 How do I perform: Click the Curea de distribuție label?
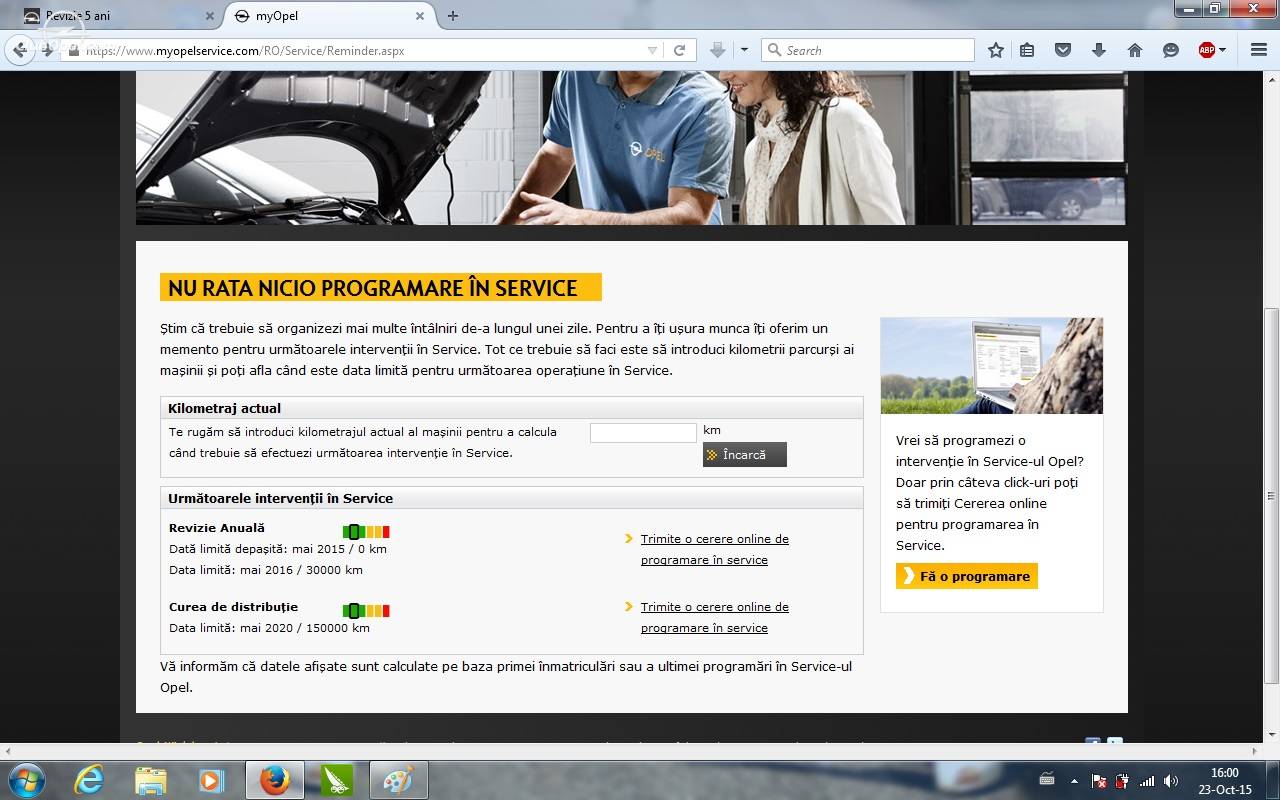pyautogui.click(x=233, y=607)
